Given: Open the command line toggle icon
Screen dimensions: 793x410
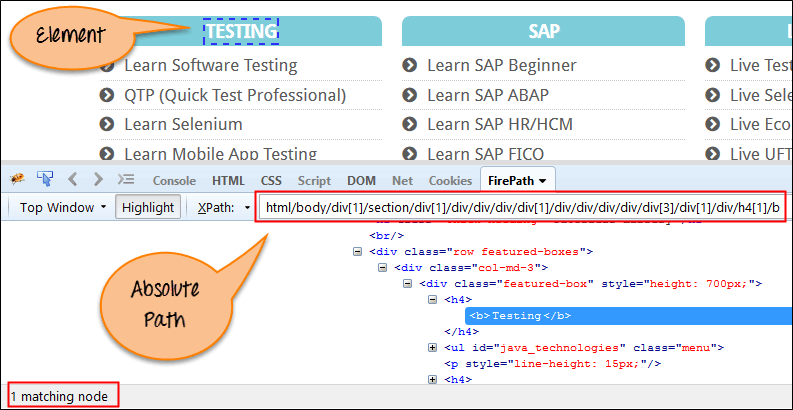Looking at the screenshot, I should (x=126, y=180).
